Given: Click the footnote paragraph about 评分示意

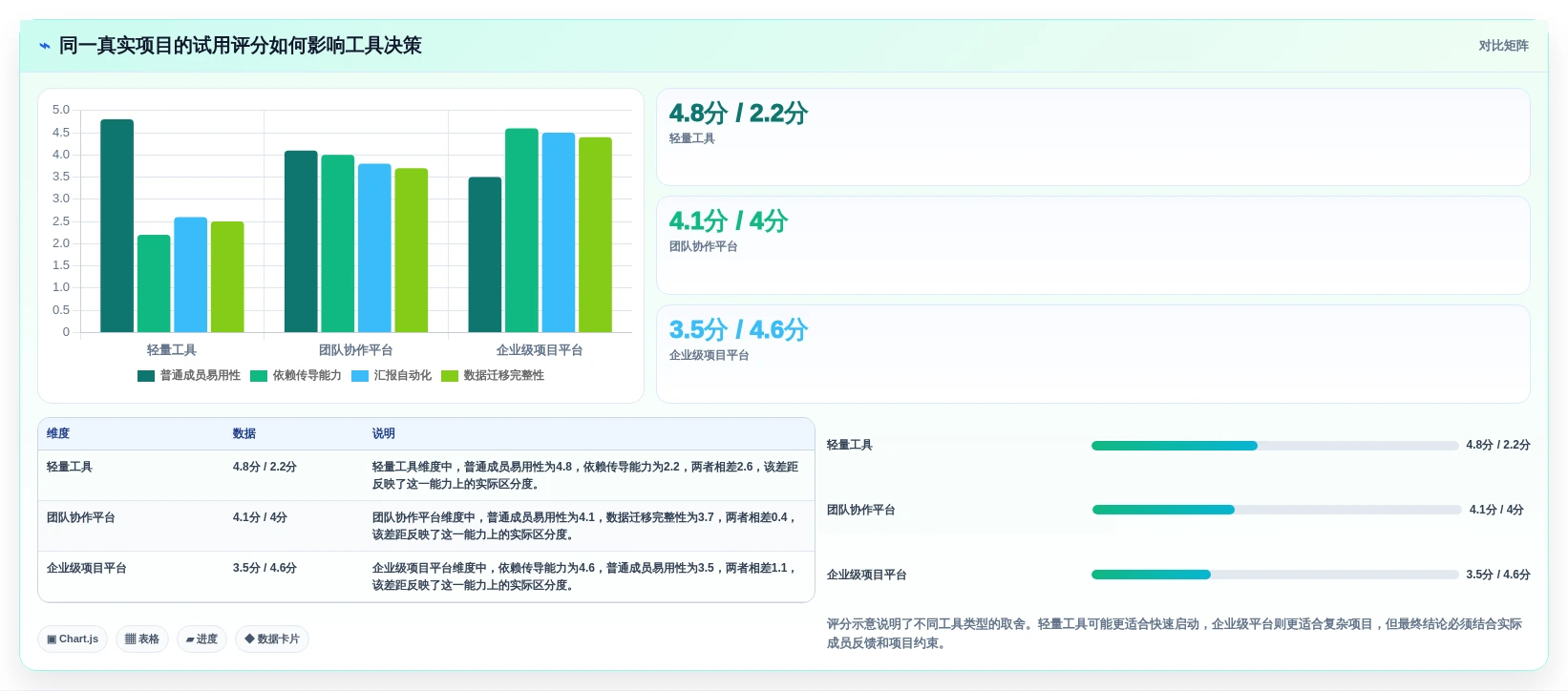Looking at the screenshot, I should click(1175, 634).
